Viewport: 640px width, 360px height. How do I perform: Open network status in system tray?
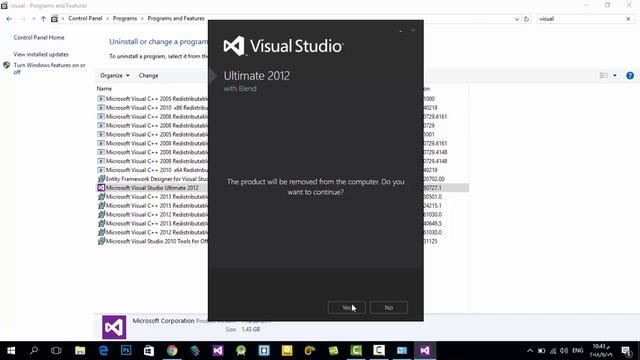(553, 351)
